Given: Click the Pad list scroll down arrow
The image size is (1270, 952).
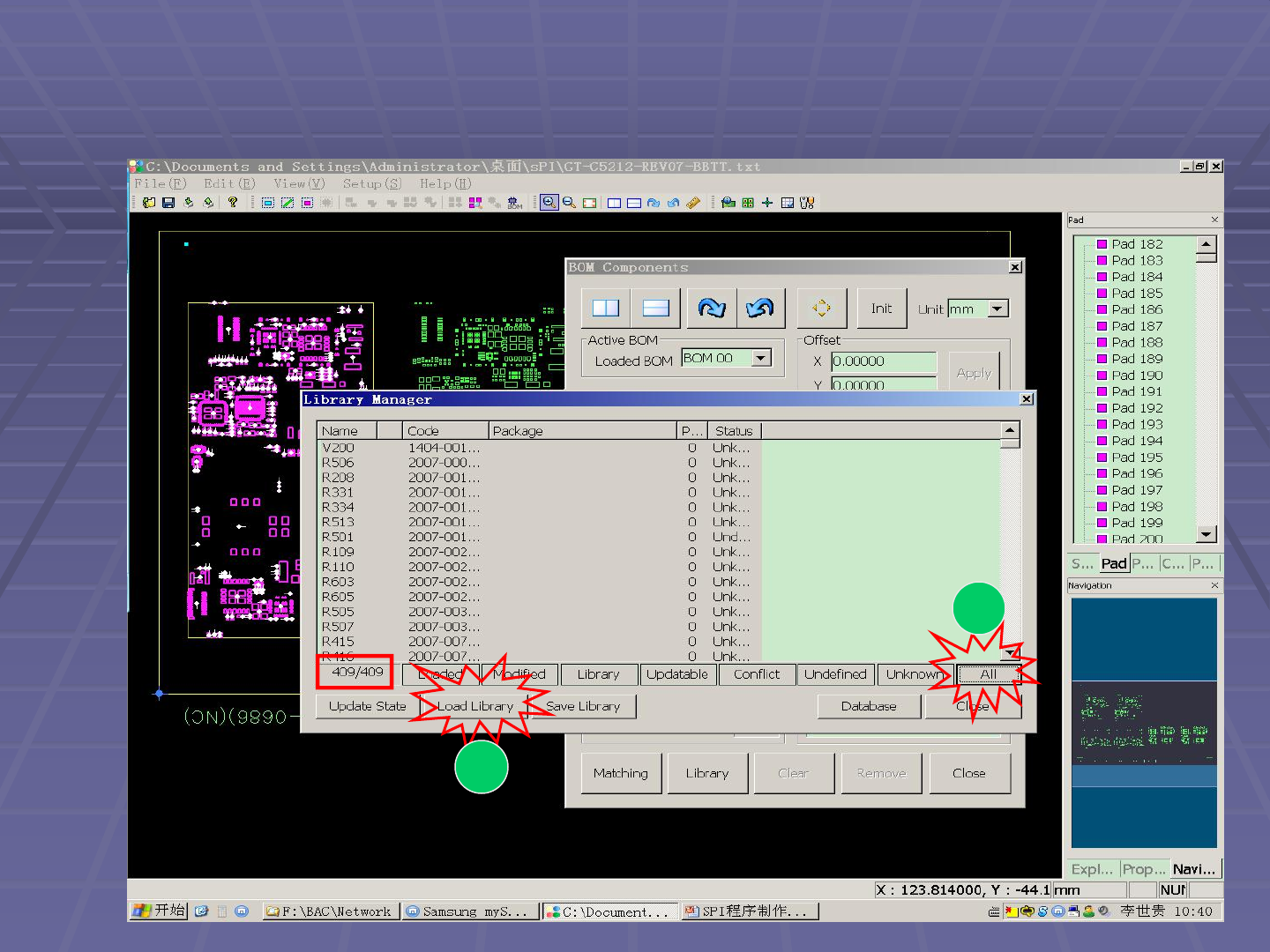Looking at the screenshot, I should (x=1206, y=534).
